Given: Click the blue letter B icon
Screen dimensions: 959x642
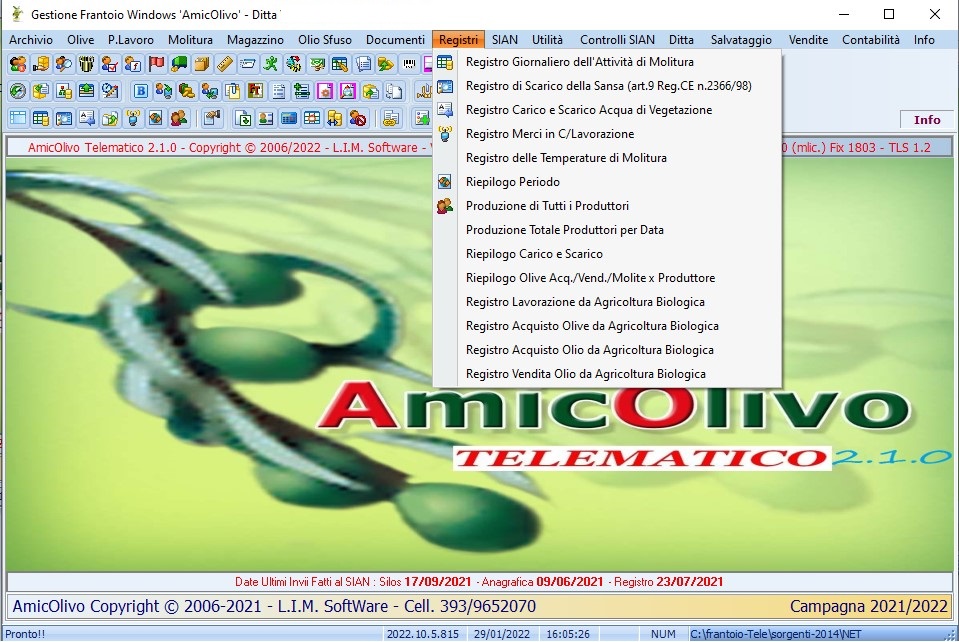Looking at the screenshot, I should click(x=141, y=91).
